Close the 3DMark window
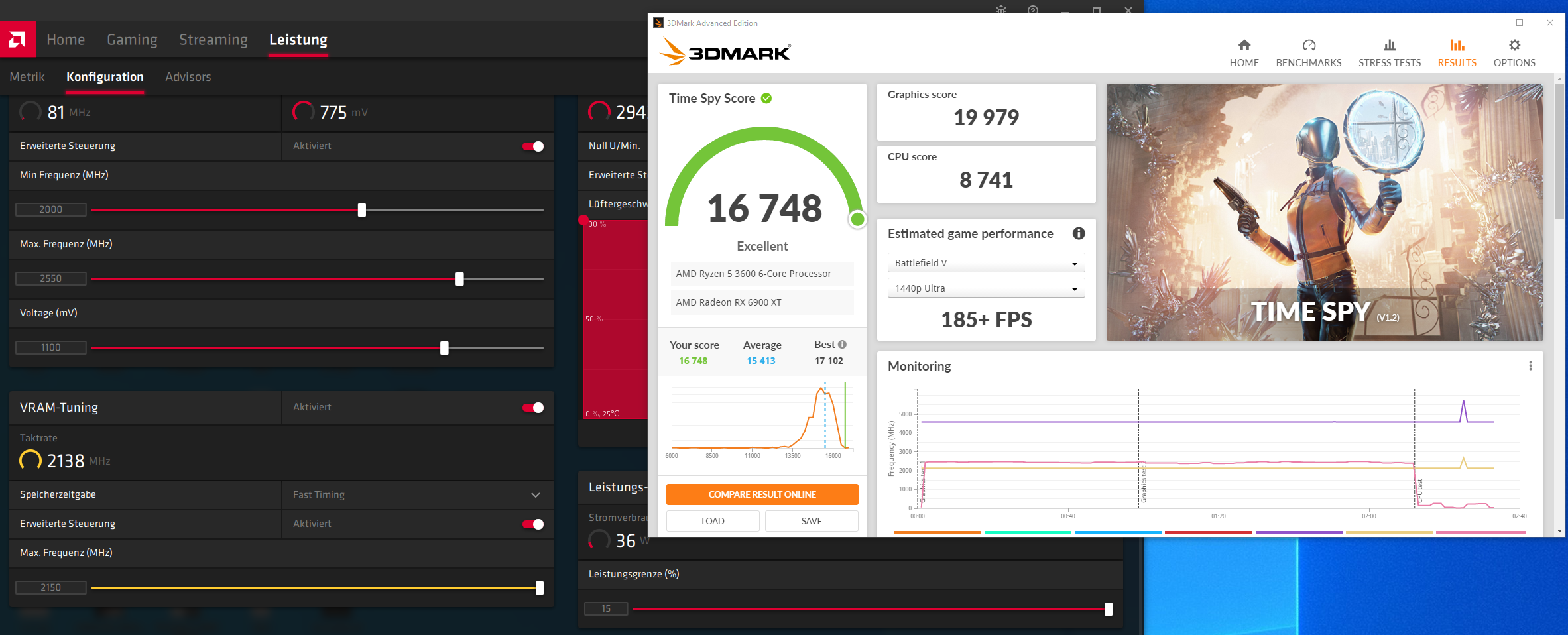Viewport: 1568px width, 635px height. [1550, 23]
